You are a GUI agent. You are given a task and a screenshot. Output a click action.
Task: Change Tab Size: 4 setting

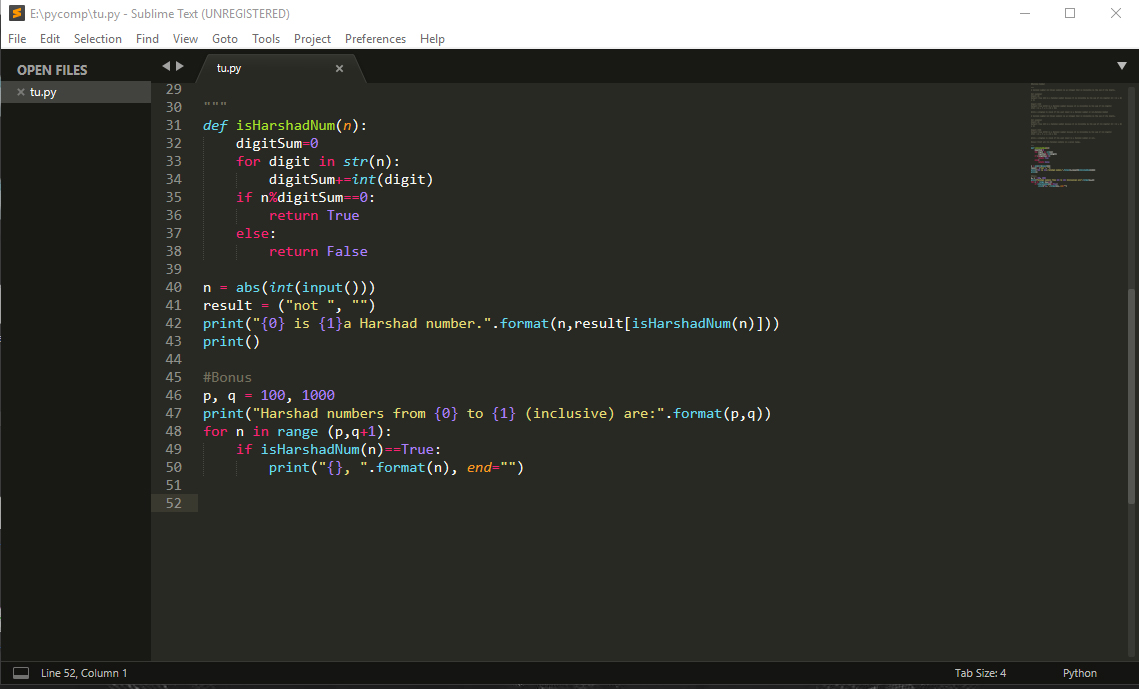point(980,673)
